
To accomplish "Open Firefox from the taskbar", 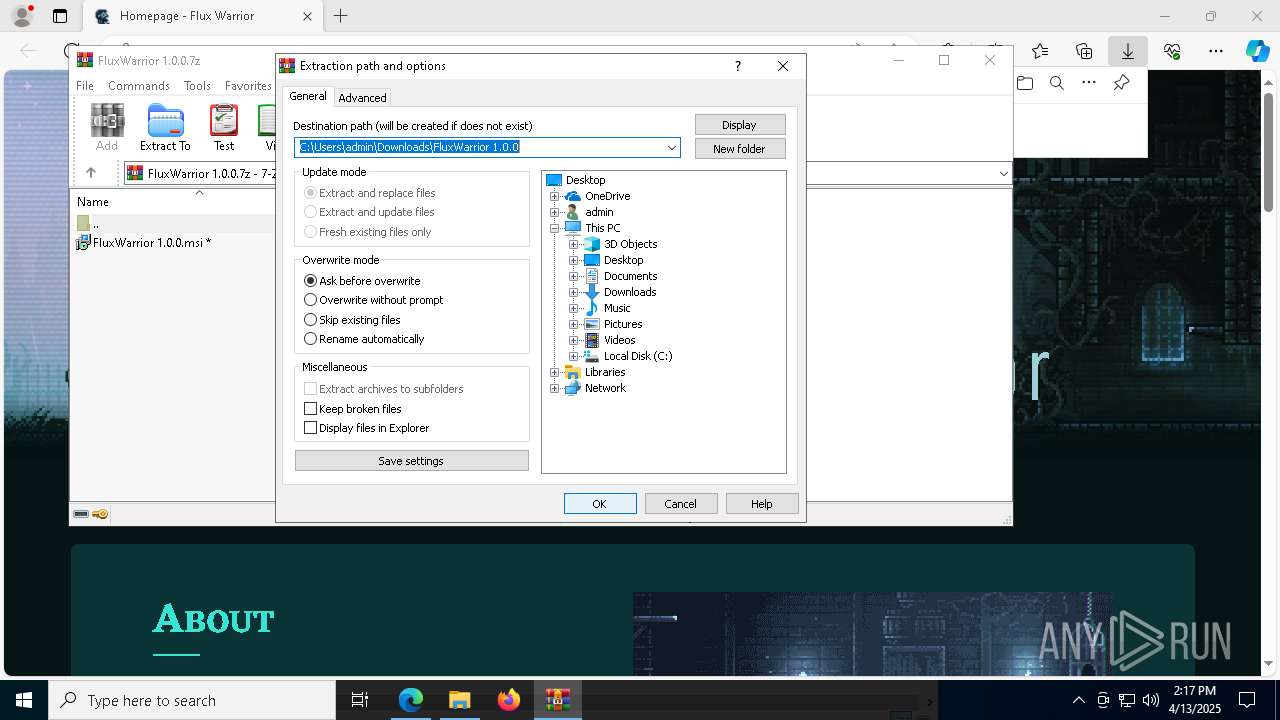I will (x=509, y=700).
